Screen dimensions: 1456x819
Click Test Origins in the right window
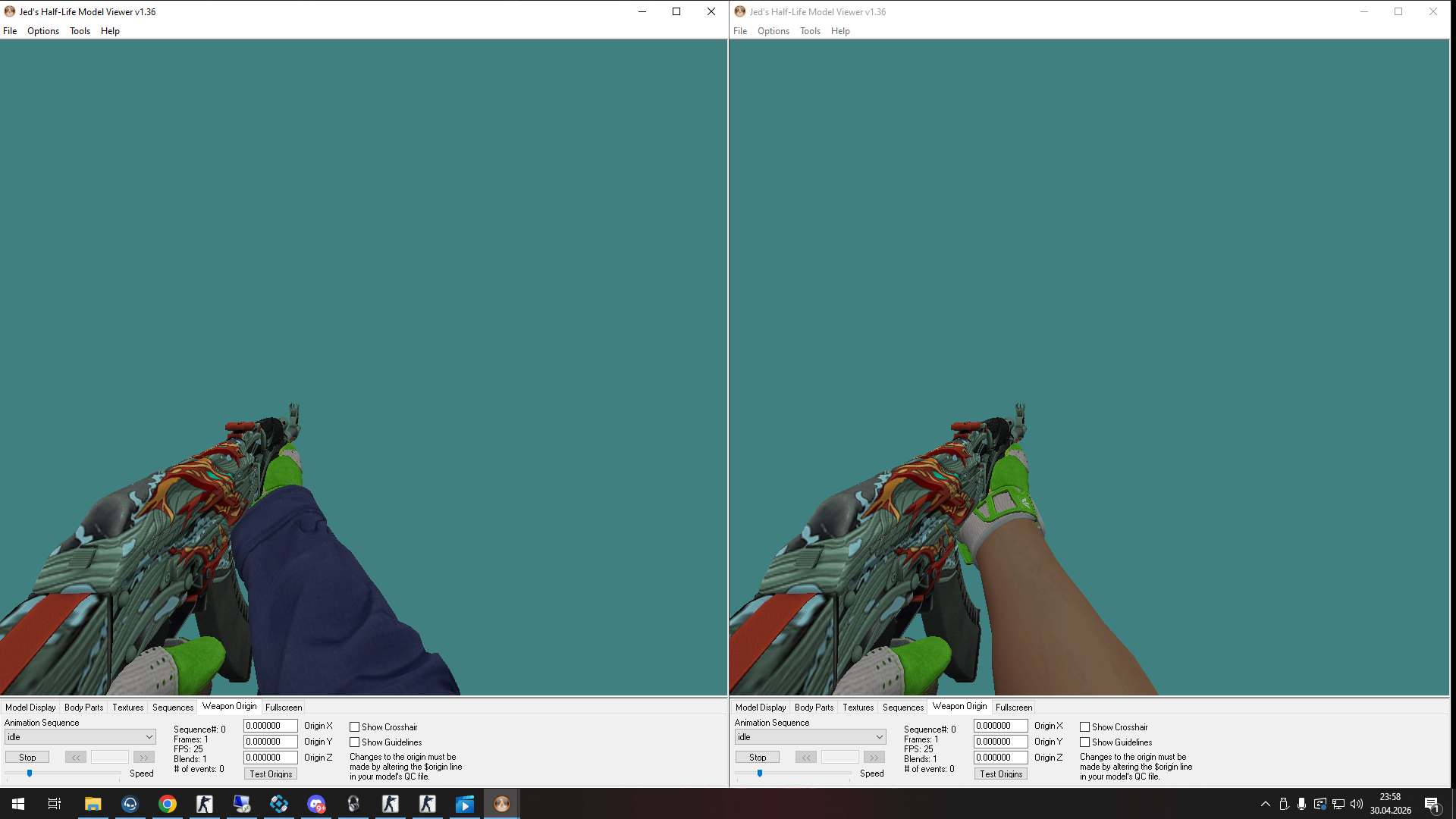coord(1001,774)
